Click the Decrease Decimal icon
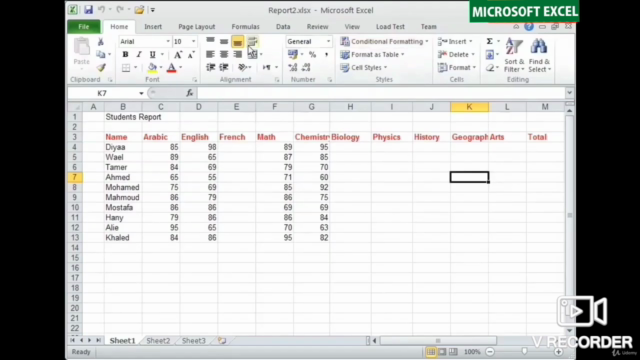The width and height of the screenshot is (640, 360). [306, 68]
